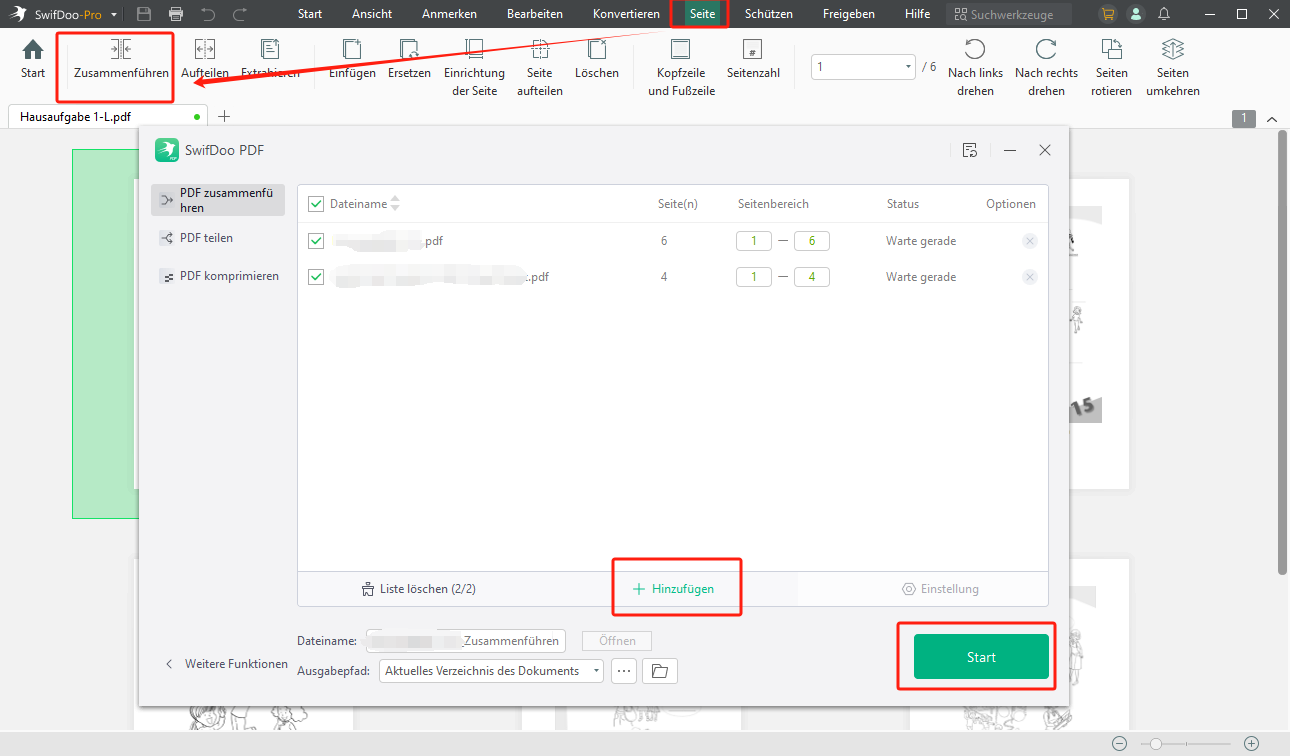Uncheck the 4-page PDF file checkbox

(316, 277)
